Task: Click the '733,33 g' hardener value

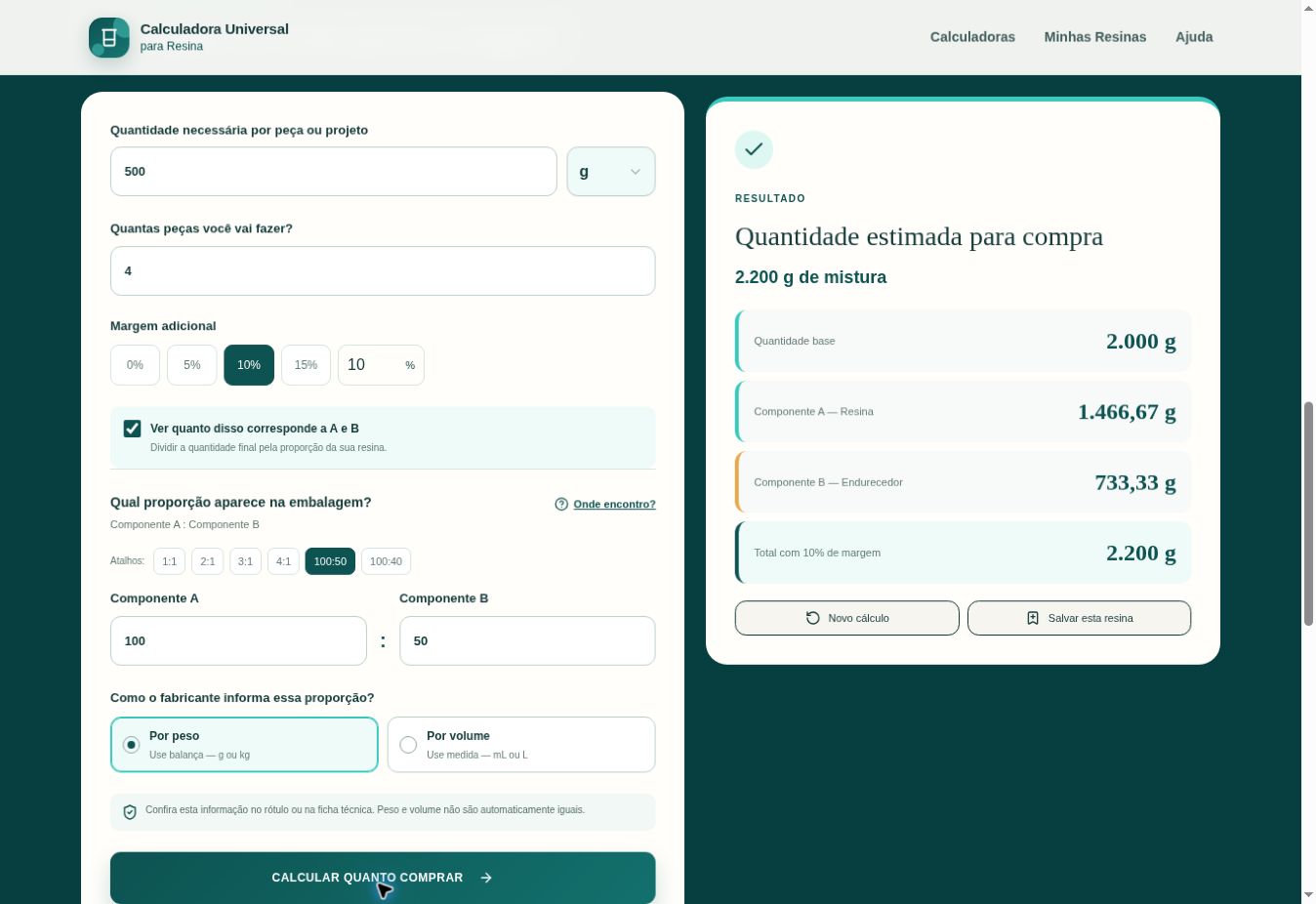Action: pyautogui.click(x=1135, y=482)
